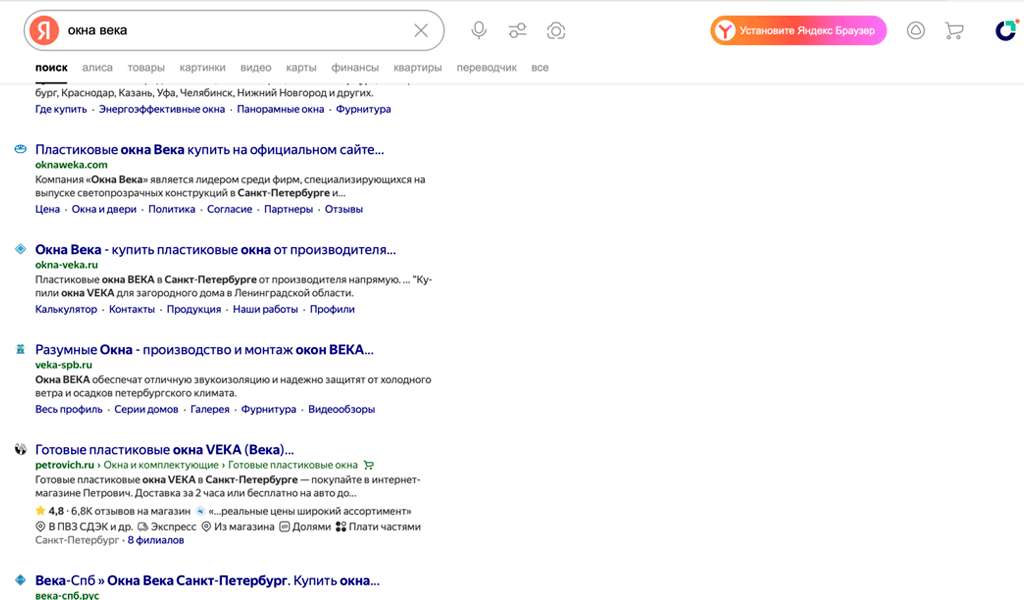Open 8 филиалов link
This screenshot has height=600, width=1024.
click(155, 540)
